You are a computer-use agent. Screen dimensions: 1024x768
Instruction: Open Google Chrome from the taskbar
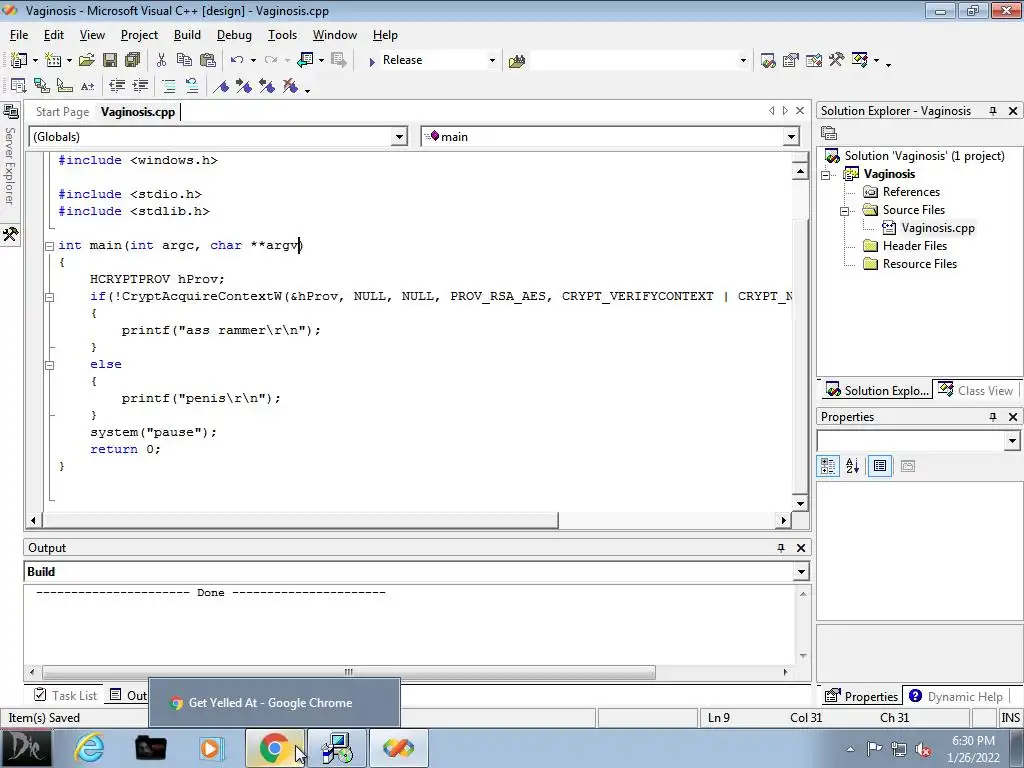pyautogui.click(x=274, y=748)
